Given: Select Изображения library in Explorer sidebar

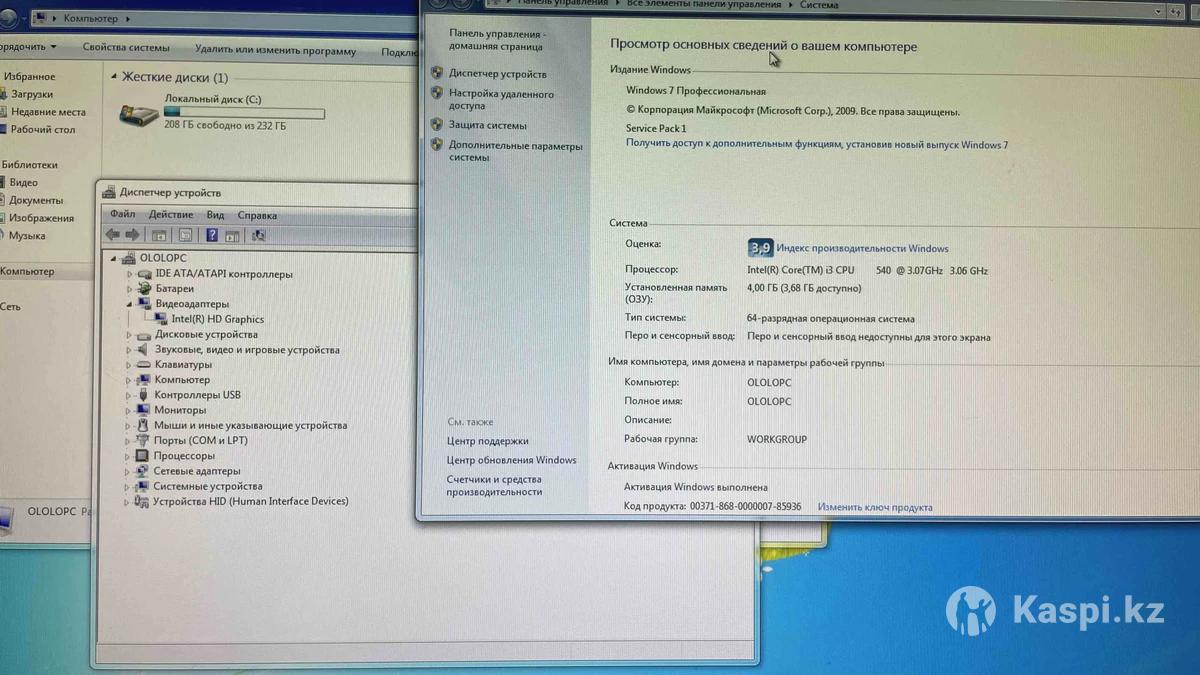Looking at the screenshot, I should 42,218.
